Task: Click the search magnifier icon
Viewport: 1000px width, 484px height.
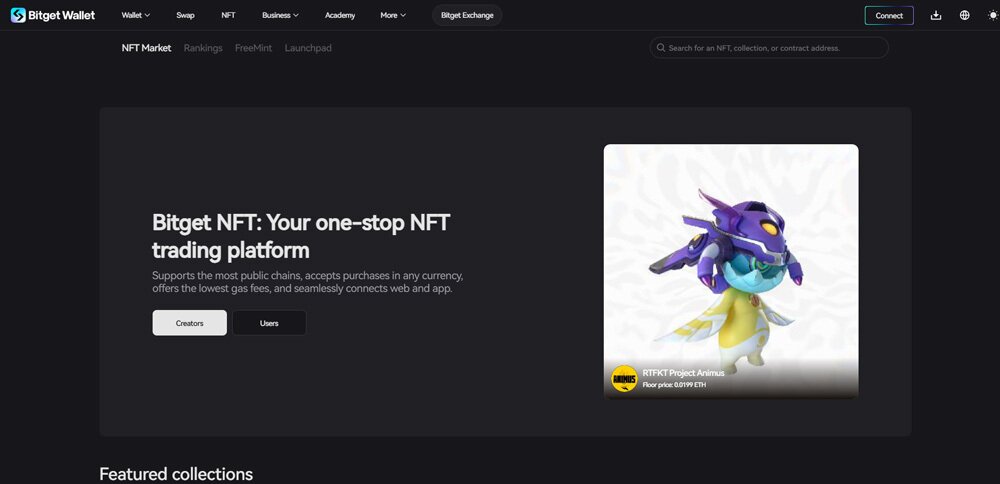Action: pos(661,48)
